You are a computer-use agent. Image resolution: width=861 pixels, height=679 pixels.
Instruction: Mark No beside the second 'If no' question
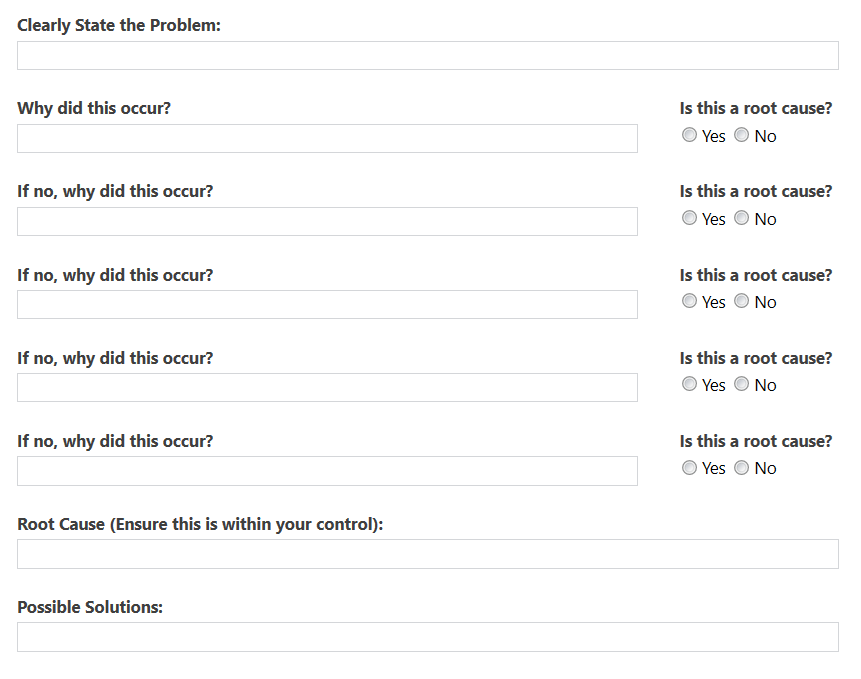coord(741,301)
